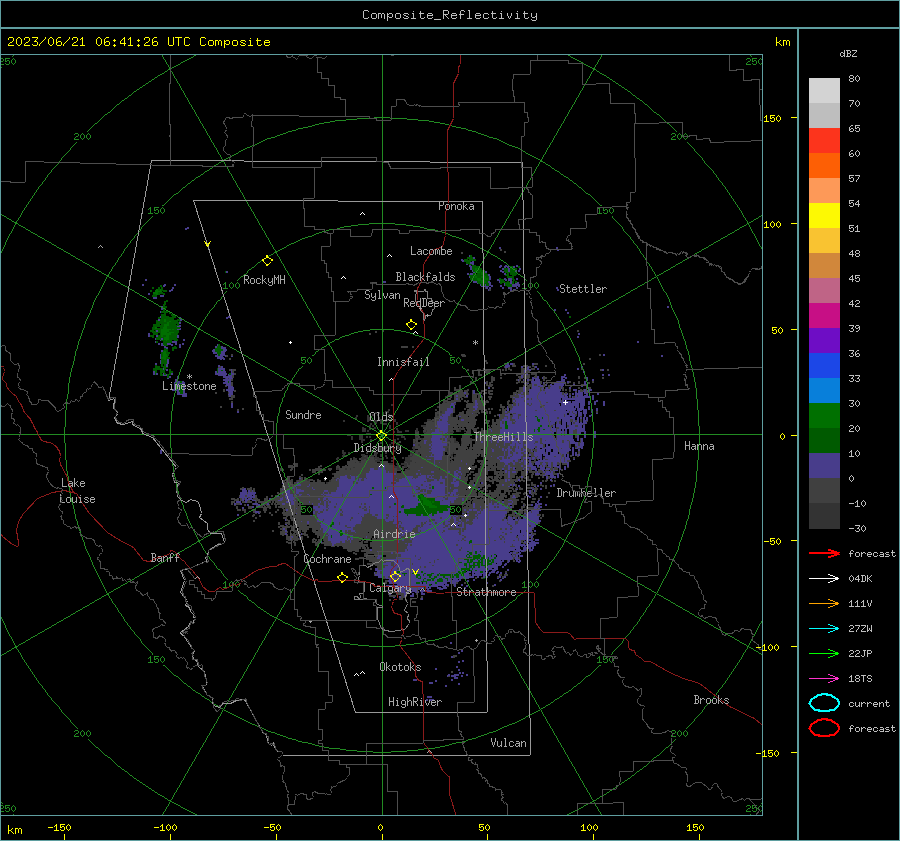Click the Sylvan label

pos(382,295)
